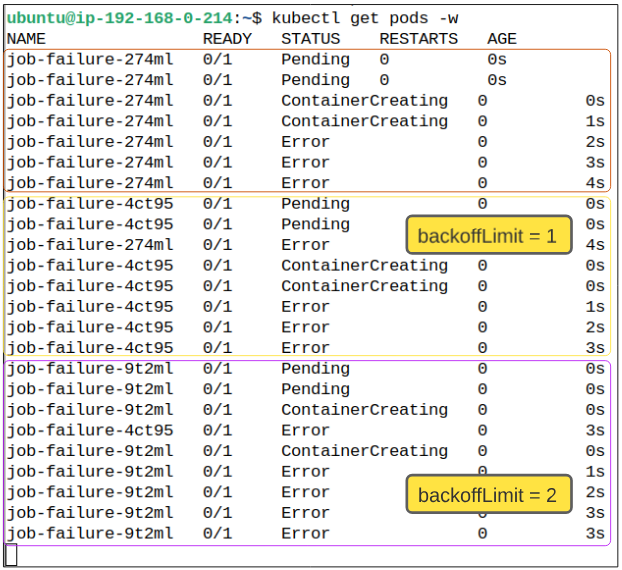Click the terminal cursor block at bottom

(11, 555)
